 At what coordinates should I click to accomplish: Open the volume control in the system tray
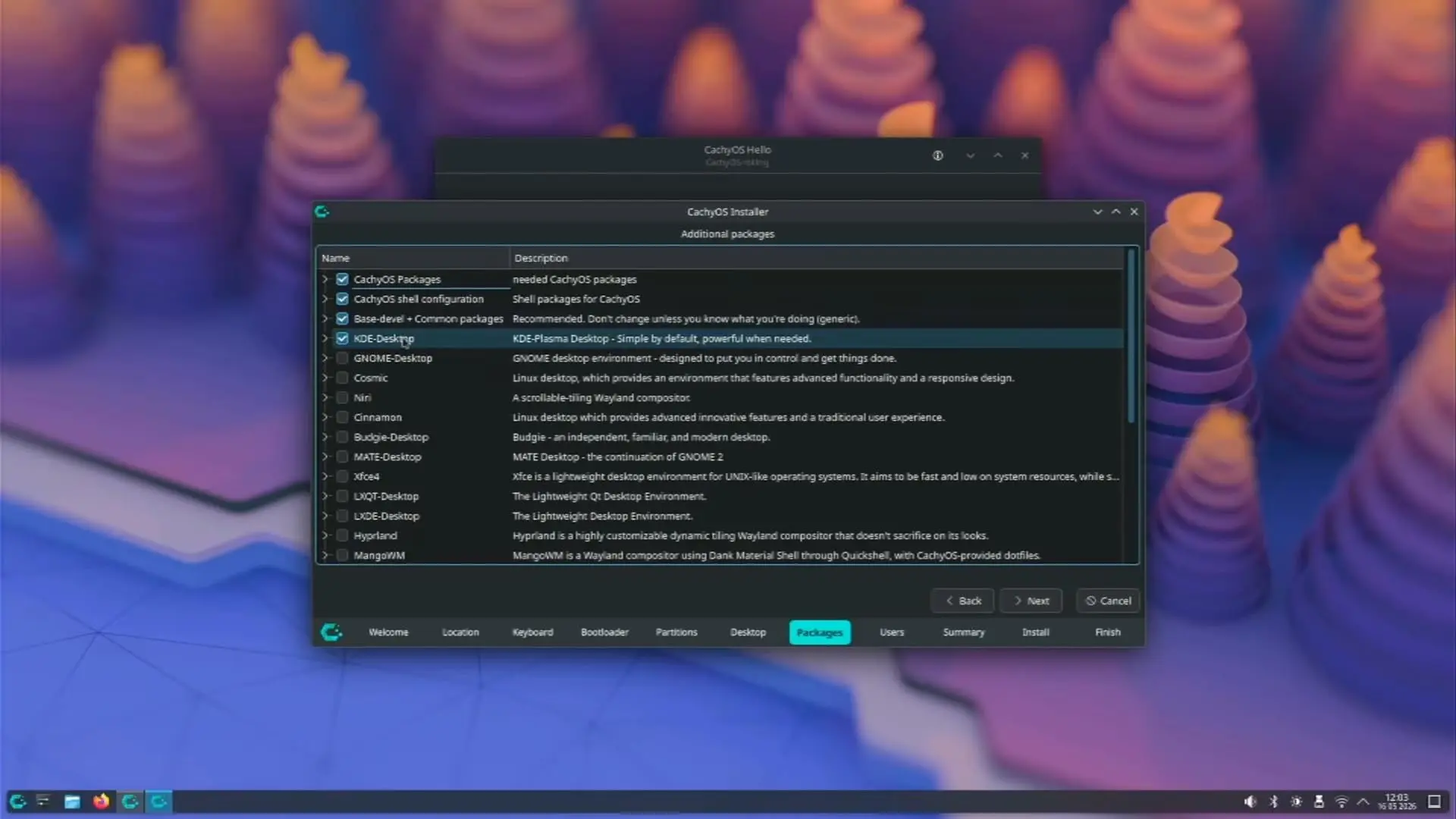point(1250,802)
